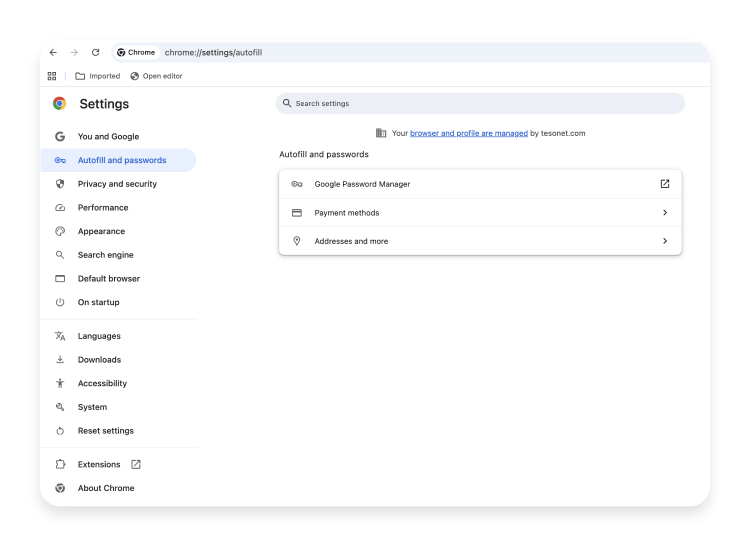Click the reset icon for Reset settings
Screen dimensions: 750x547
click(60, 431)
